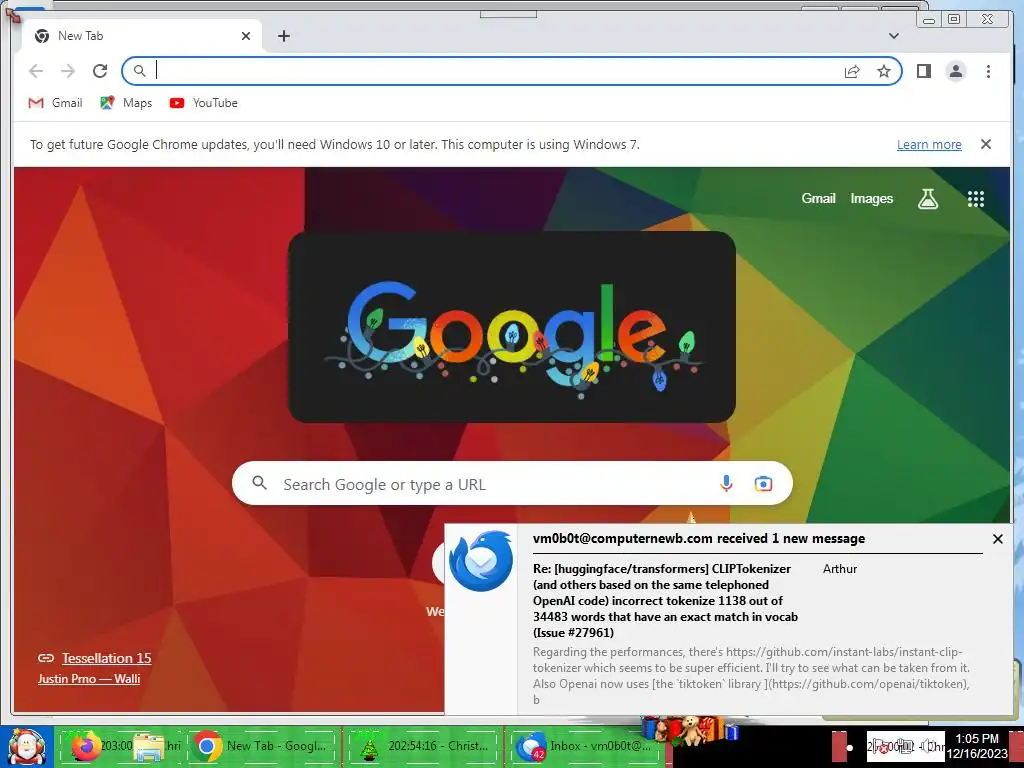The height and width of the screenshot is (768, 1024).
Task: Click the share icon in the address bar
Action: pos(852,71)
